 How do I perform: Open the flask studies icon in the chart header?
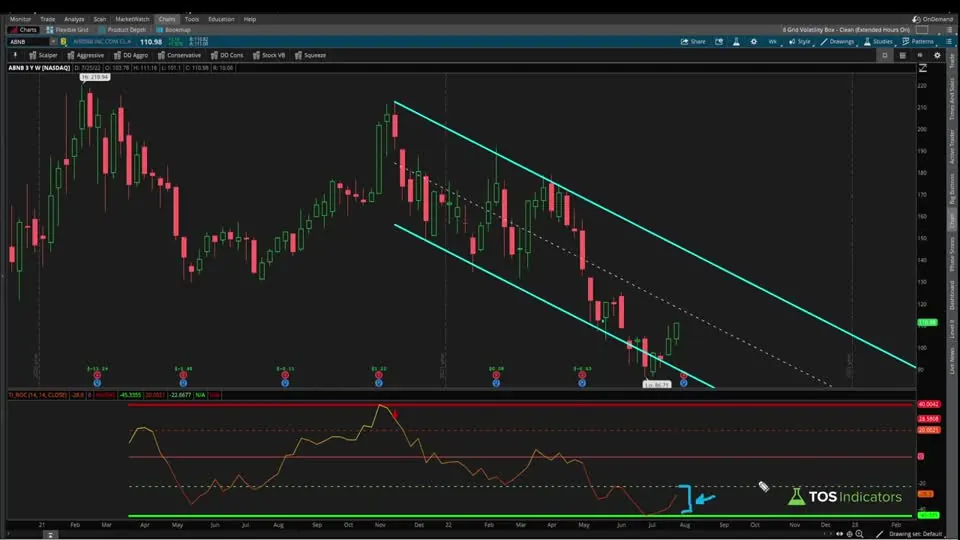point(736,42)
